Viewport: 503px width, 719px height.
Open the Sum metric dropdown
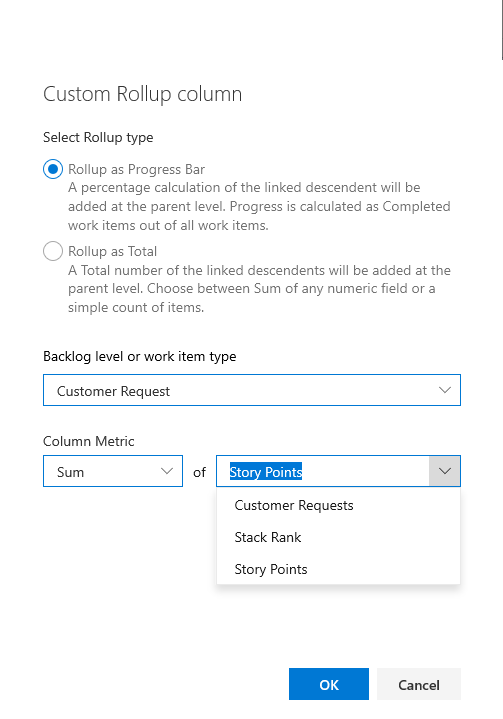[113, 471]
